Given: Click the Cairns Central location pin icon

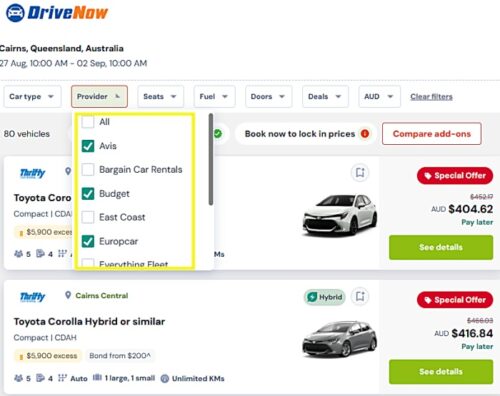Looking at the screenshot, I should (x=68, y=295).
